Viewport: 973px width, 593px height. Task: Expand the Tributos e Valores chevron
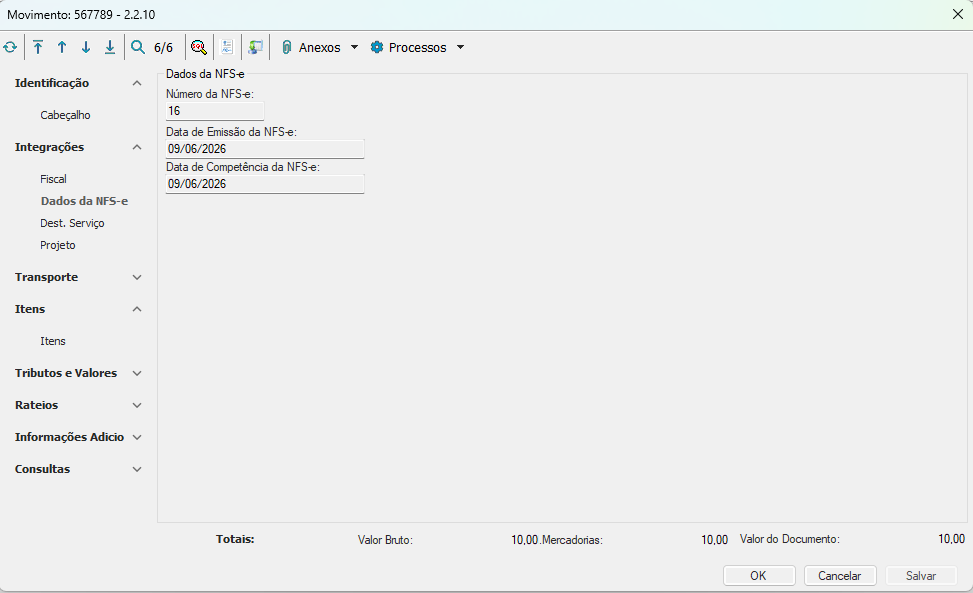[137, 373]
